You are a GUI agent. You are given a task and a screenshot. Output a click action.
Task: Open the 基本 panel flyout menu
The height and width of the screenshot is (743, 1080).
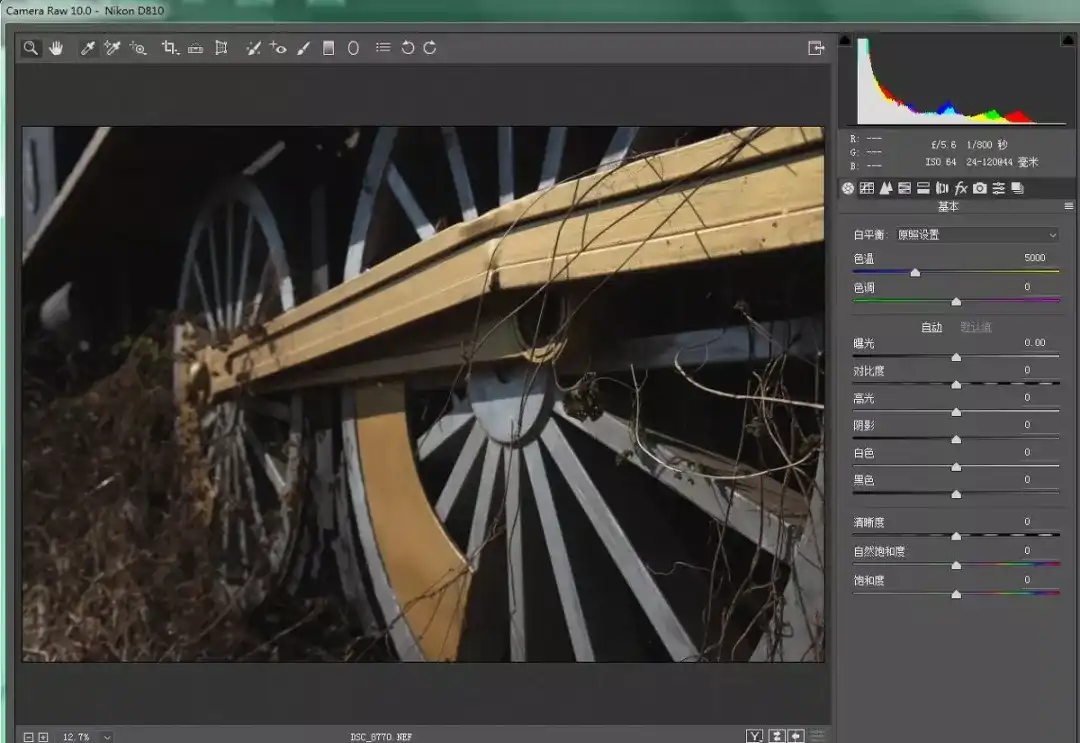click(1069, 206)
